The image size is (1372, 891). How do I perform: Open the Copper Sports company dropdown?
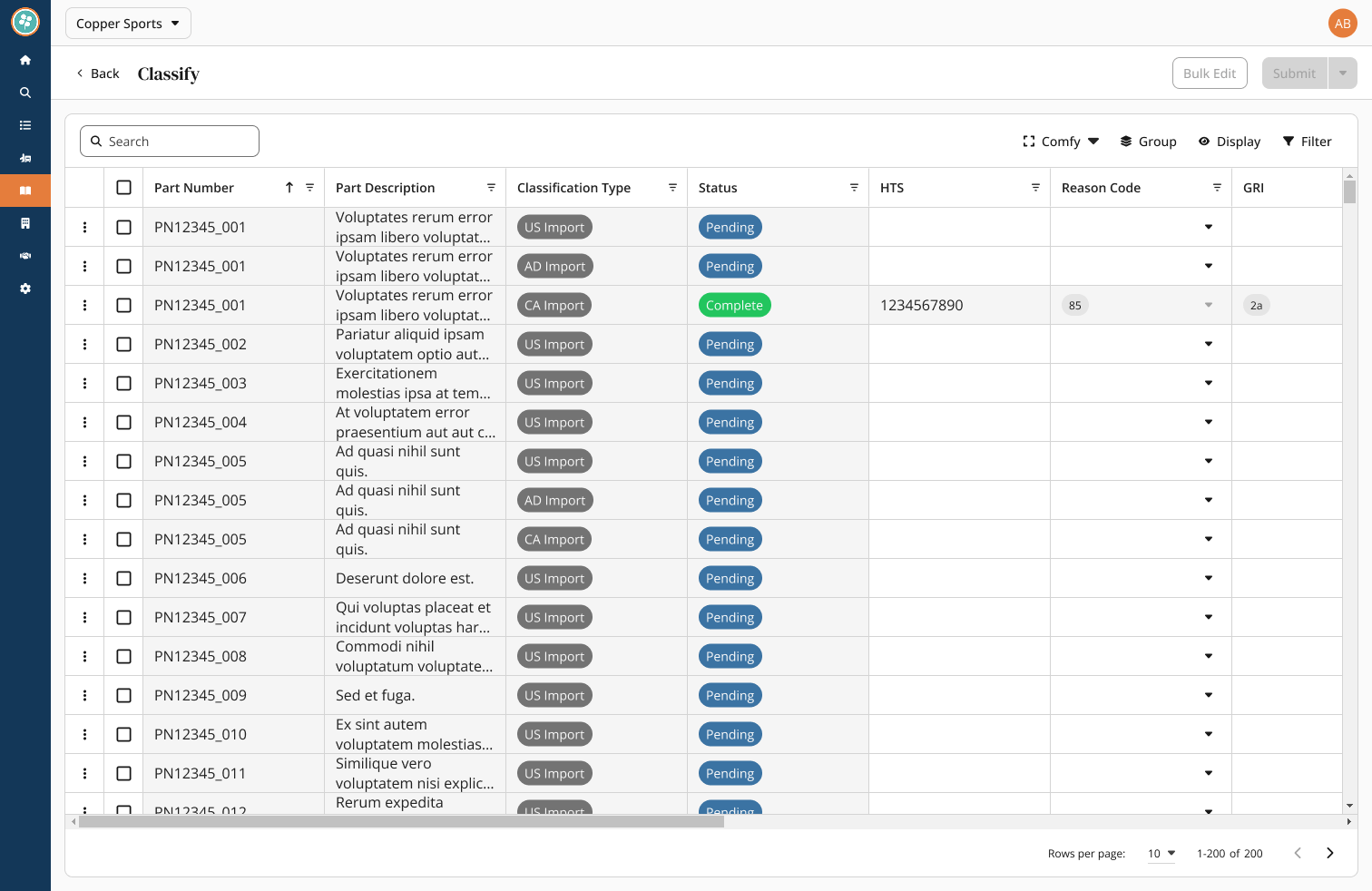point(128,24)
